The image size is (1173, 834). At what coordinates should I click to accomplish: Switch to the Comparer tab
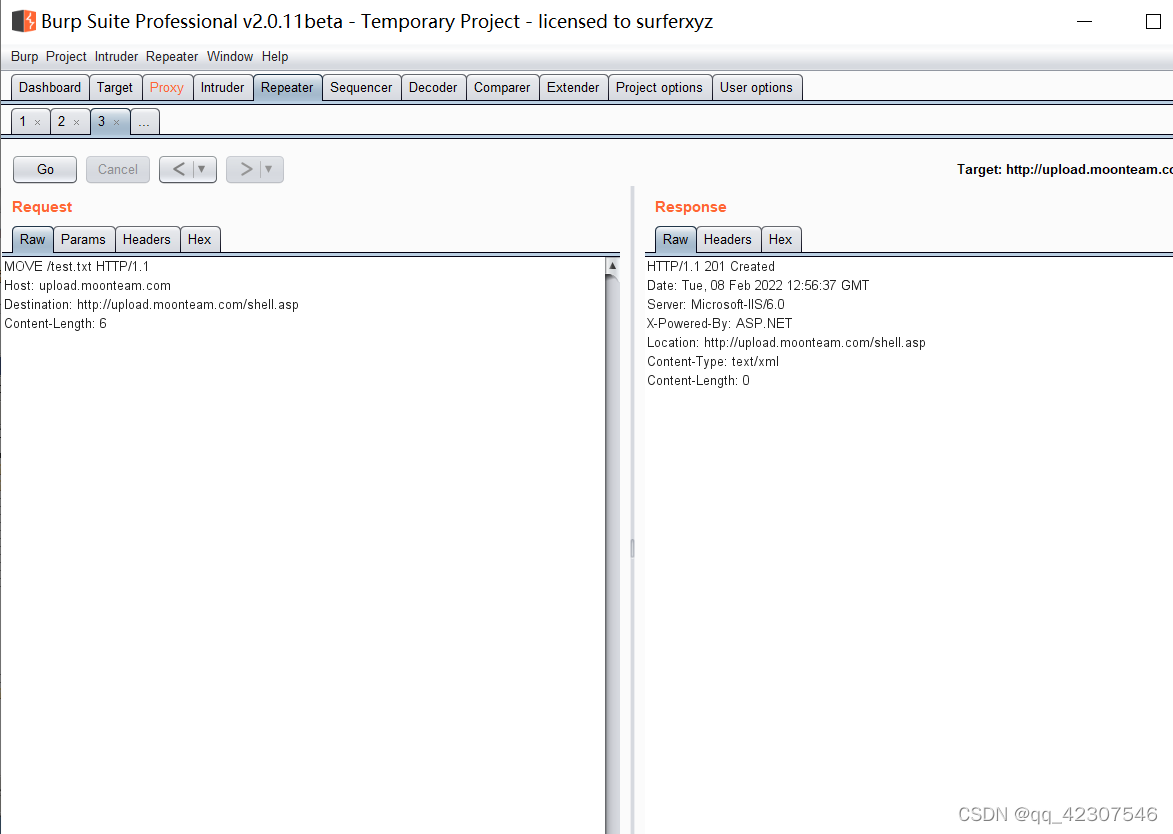(502, 88)
